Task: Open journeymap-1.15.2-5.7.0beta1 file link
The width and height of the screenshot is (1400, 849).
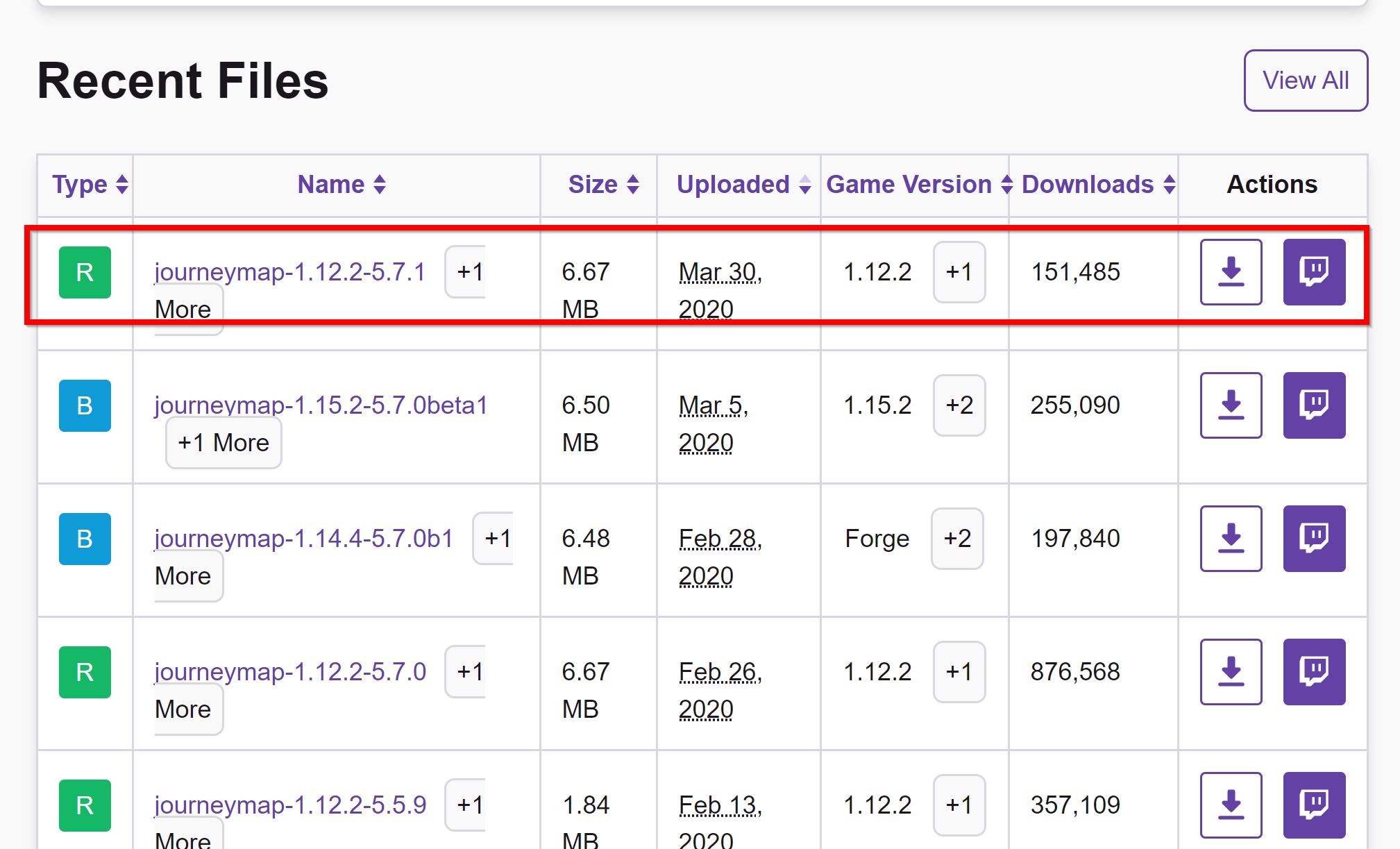Action: (x=321, y=405)
